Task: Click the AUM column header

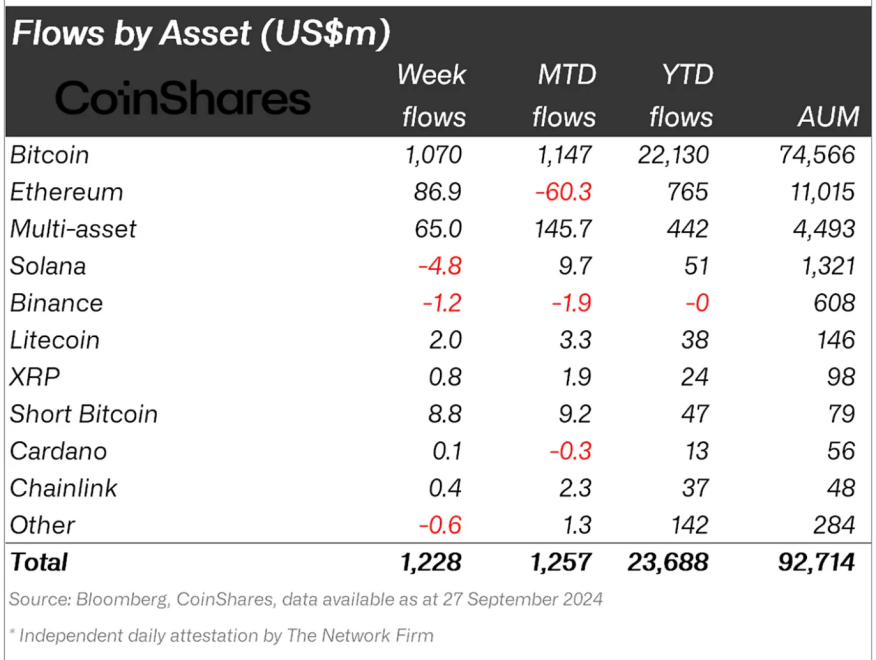Action: click(x=827, y=117)
